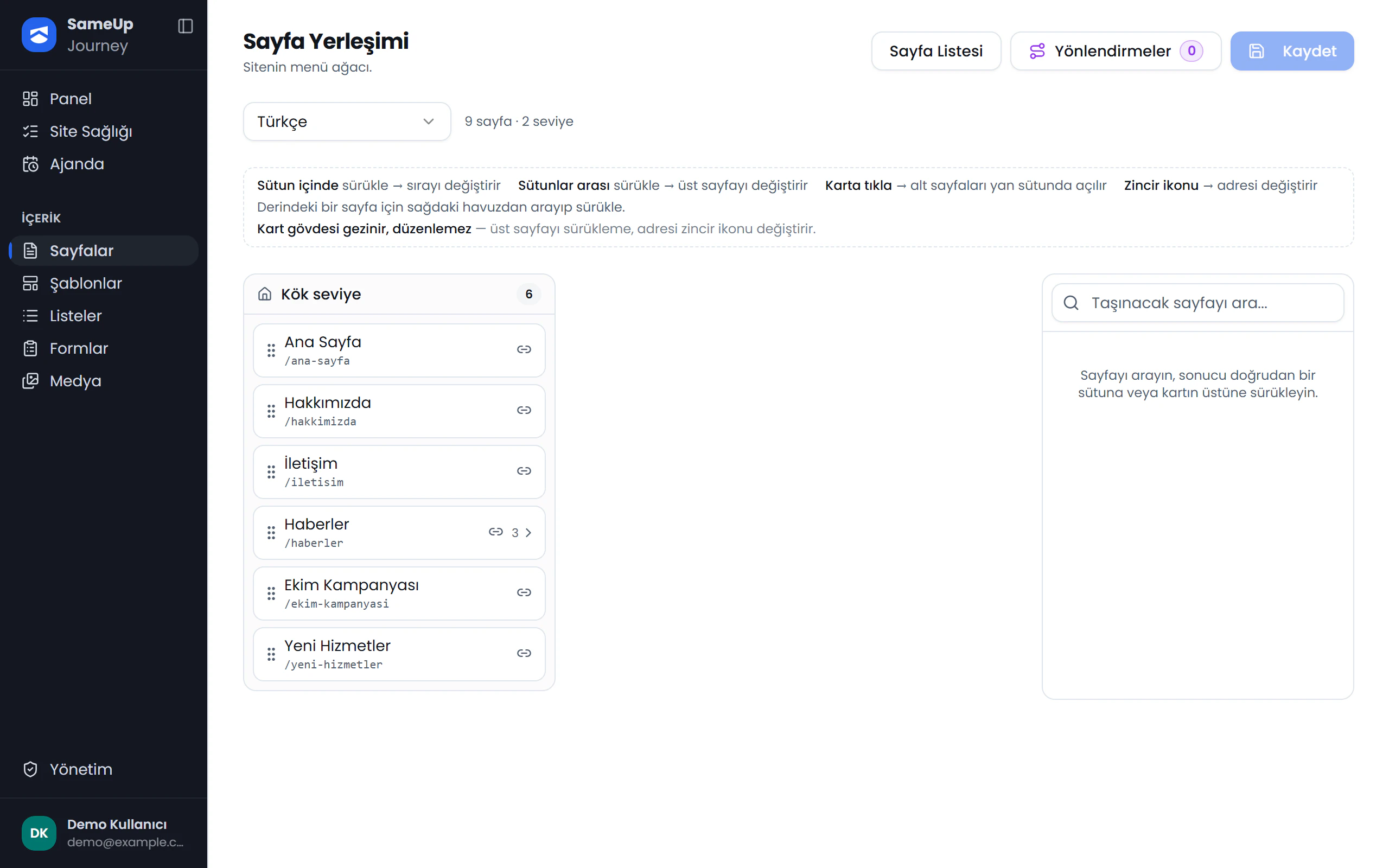Screen dimensions: 1389x868
Task: Grab the drag handle of Haberler
Action: [271, 533]
